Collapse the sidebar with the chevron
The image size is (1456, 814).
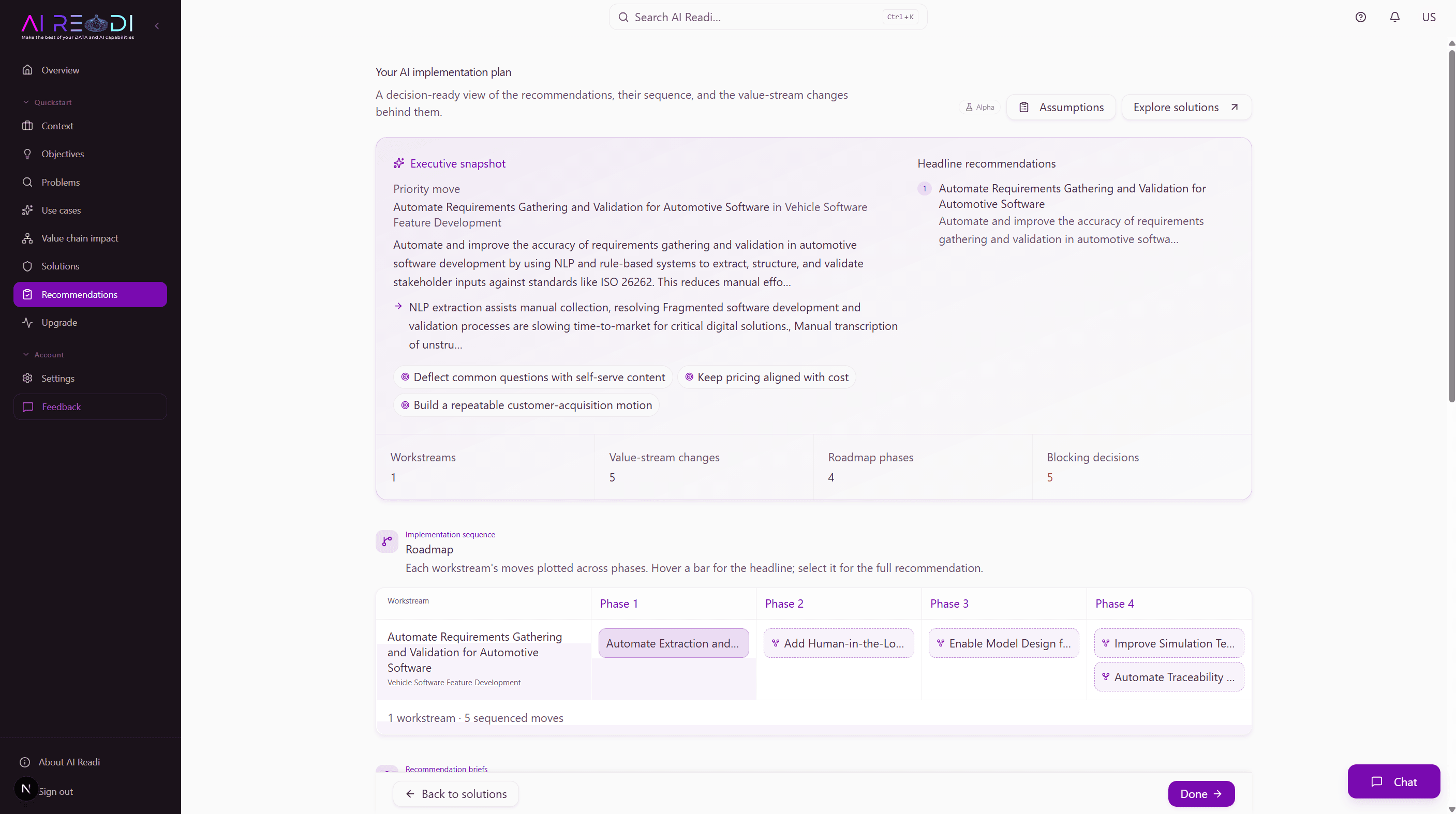pyautogui.click(x=157, y=25)
